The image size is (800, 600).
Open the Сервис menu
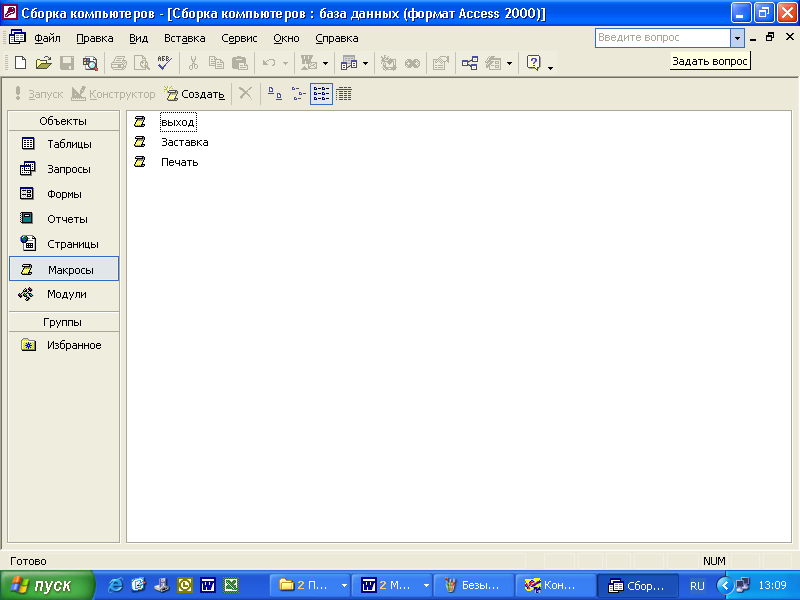[x=239, y=38]
